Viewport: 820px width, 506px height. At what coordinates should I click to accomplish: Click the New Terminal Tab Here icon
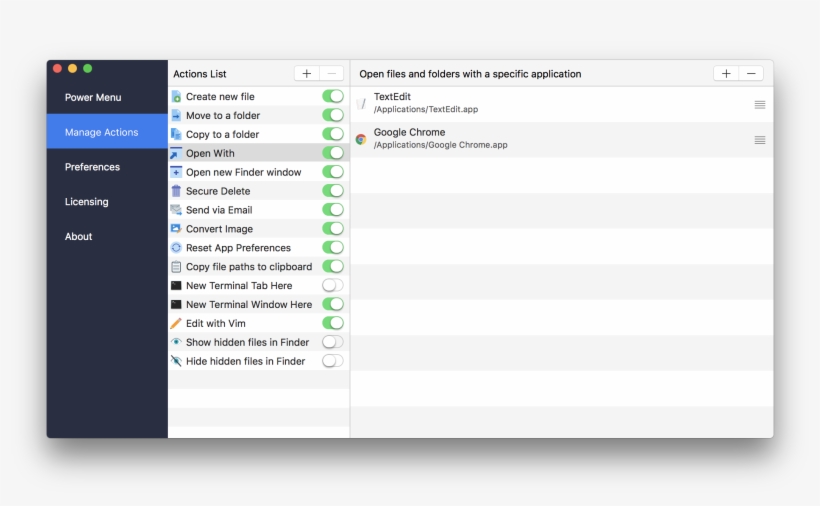176,285
